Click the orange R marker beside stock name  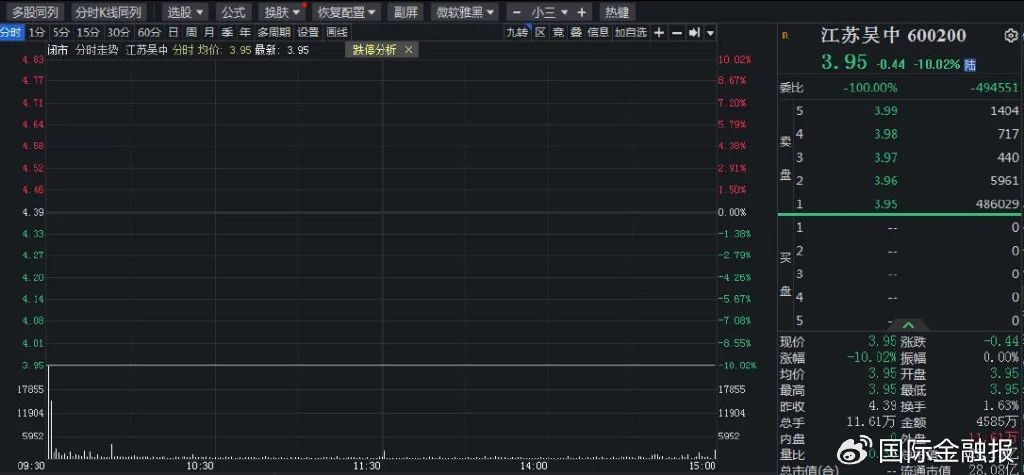[785, 36]
